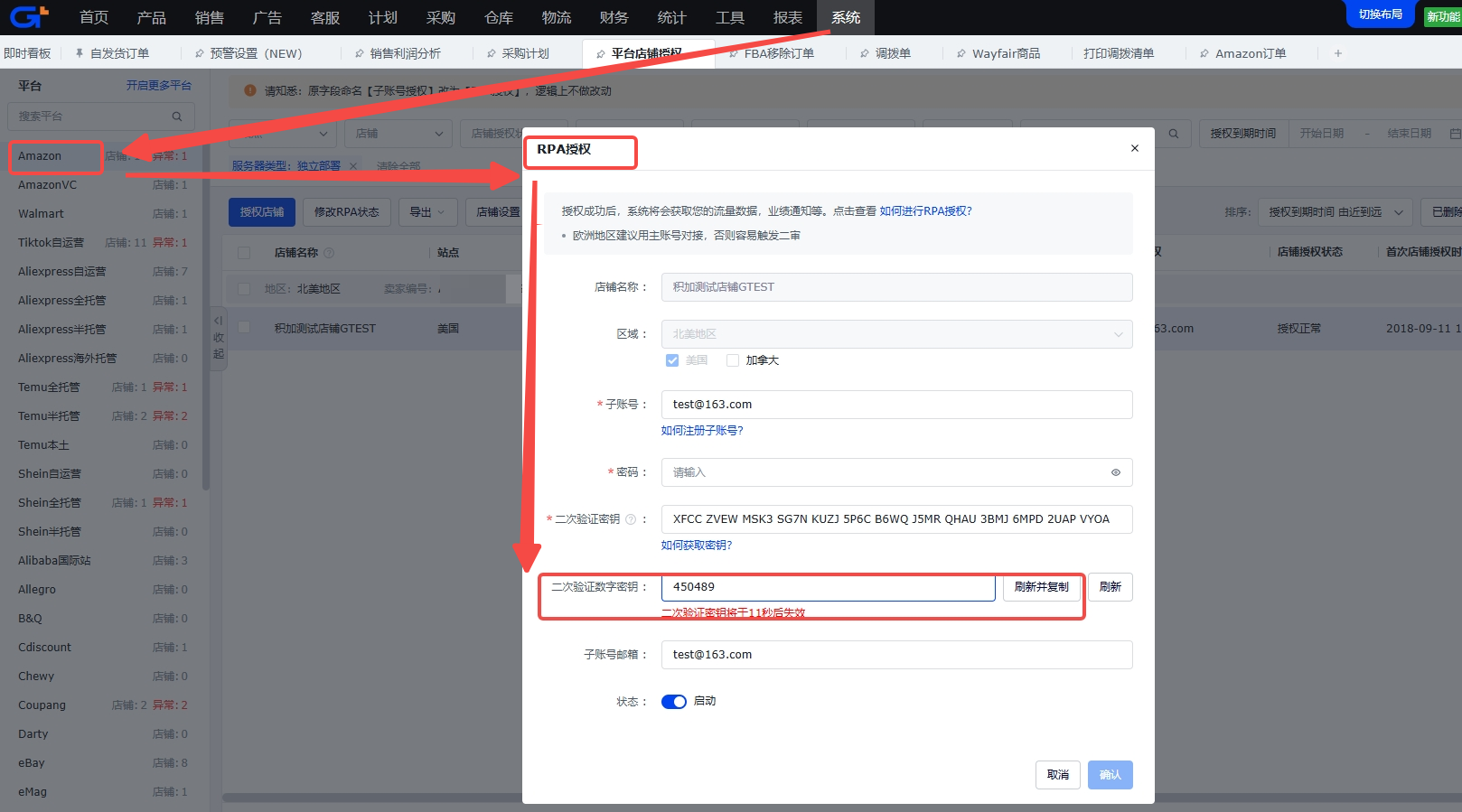The width and height of the screenshot is (1462, 812).
Task: Click the 刷新 button
Action: point(1111,587)
